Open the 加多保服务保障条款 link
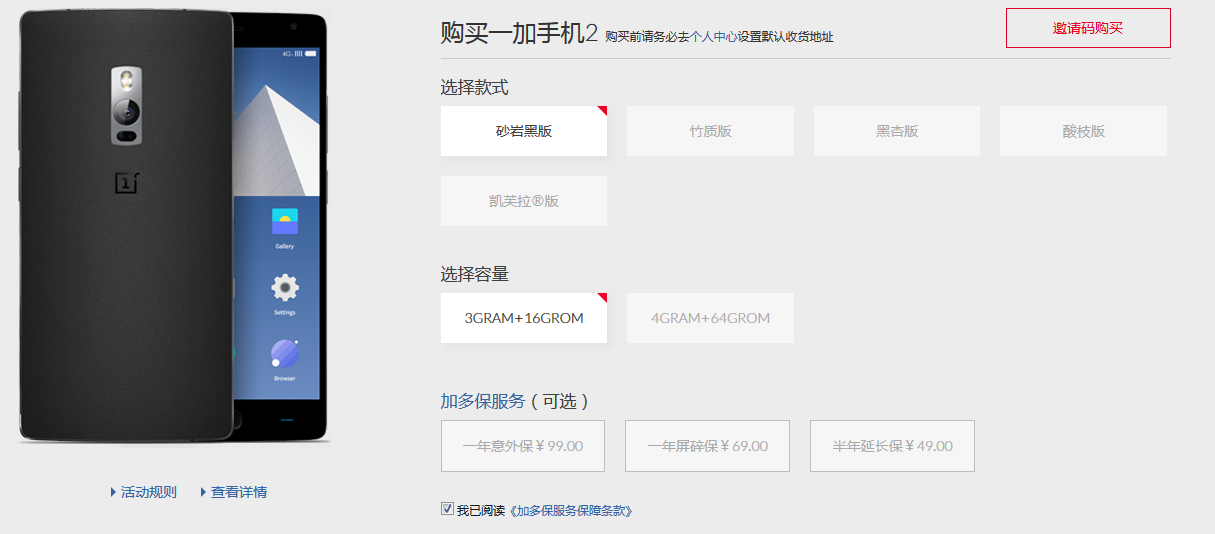The image size is (1215, 534). 571,511
